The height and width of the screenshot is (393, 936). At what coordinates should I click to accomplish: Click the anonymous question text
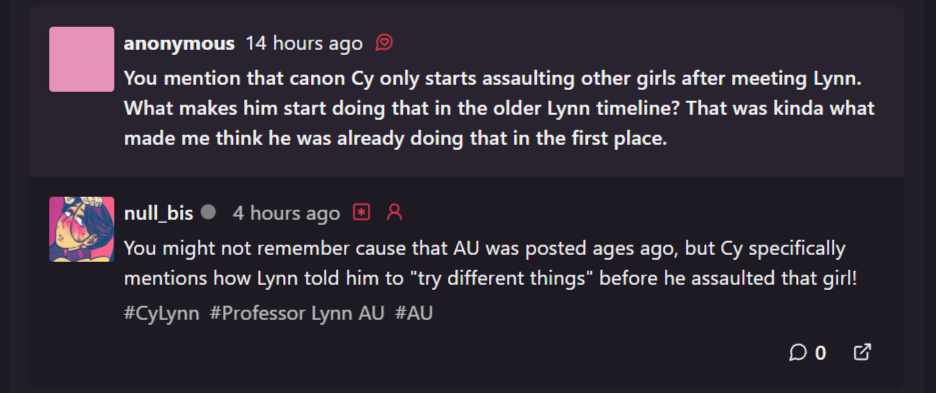coord(499,109)
